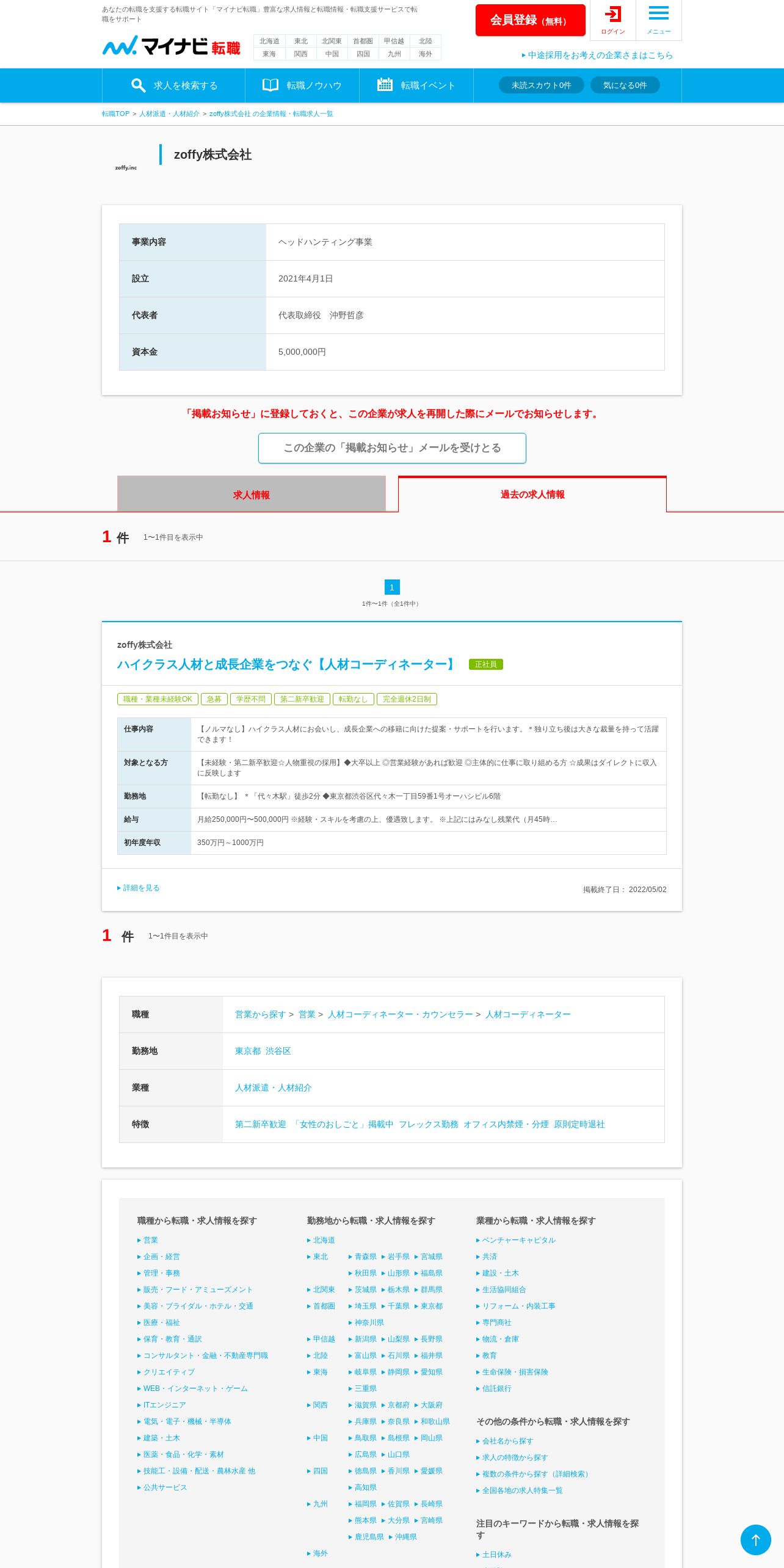Click 原則定時退社 feature link
The height and width of the screenshot is (1568, 784).
(579, 1124)
